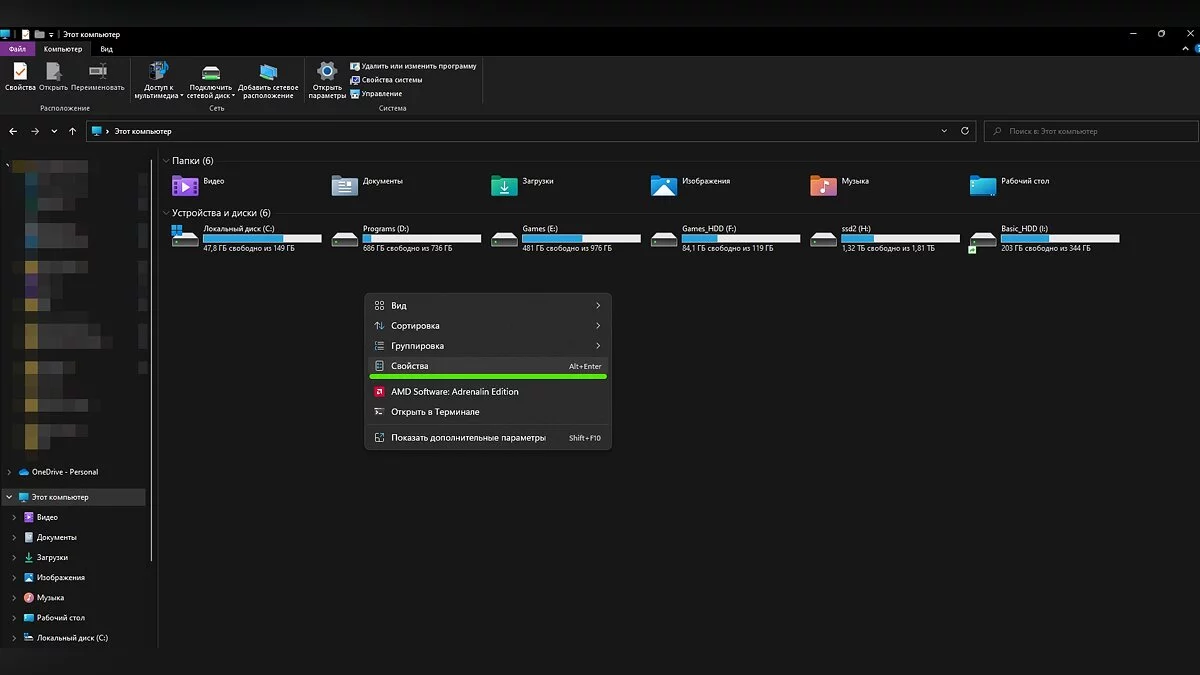The width and height of the screenshot is (1200, 675).
Task: Select Локальный диск (C:) drive
Action: (186, 239)
